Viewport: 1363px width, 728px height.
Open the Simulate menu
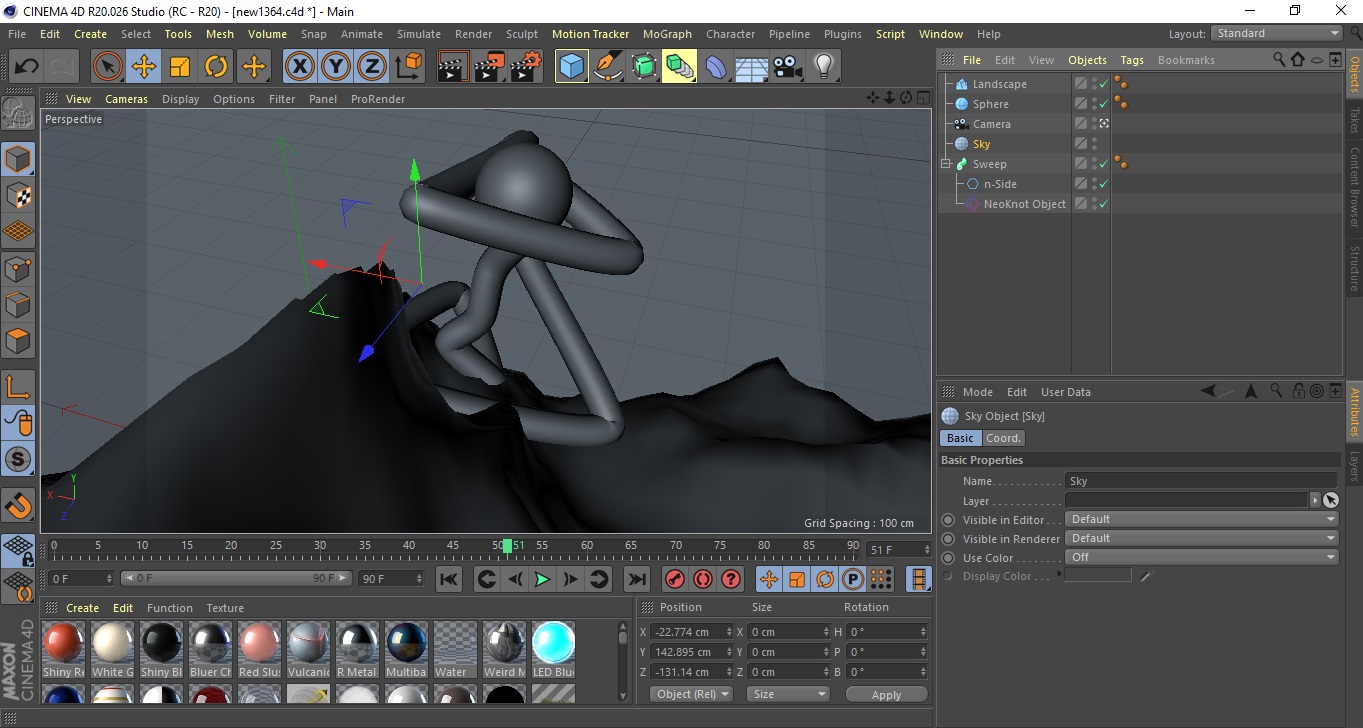click(x=419, y=34)
